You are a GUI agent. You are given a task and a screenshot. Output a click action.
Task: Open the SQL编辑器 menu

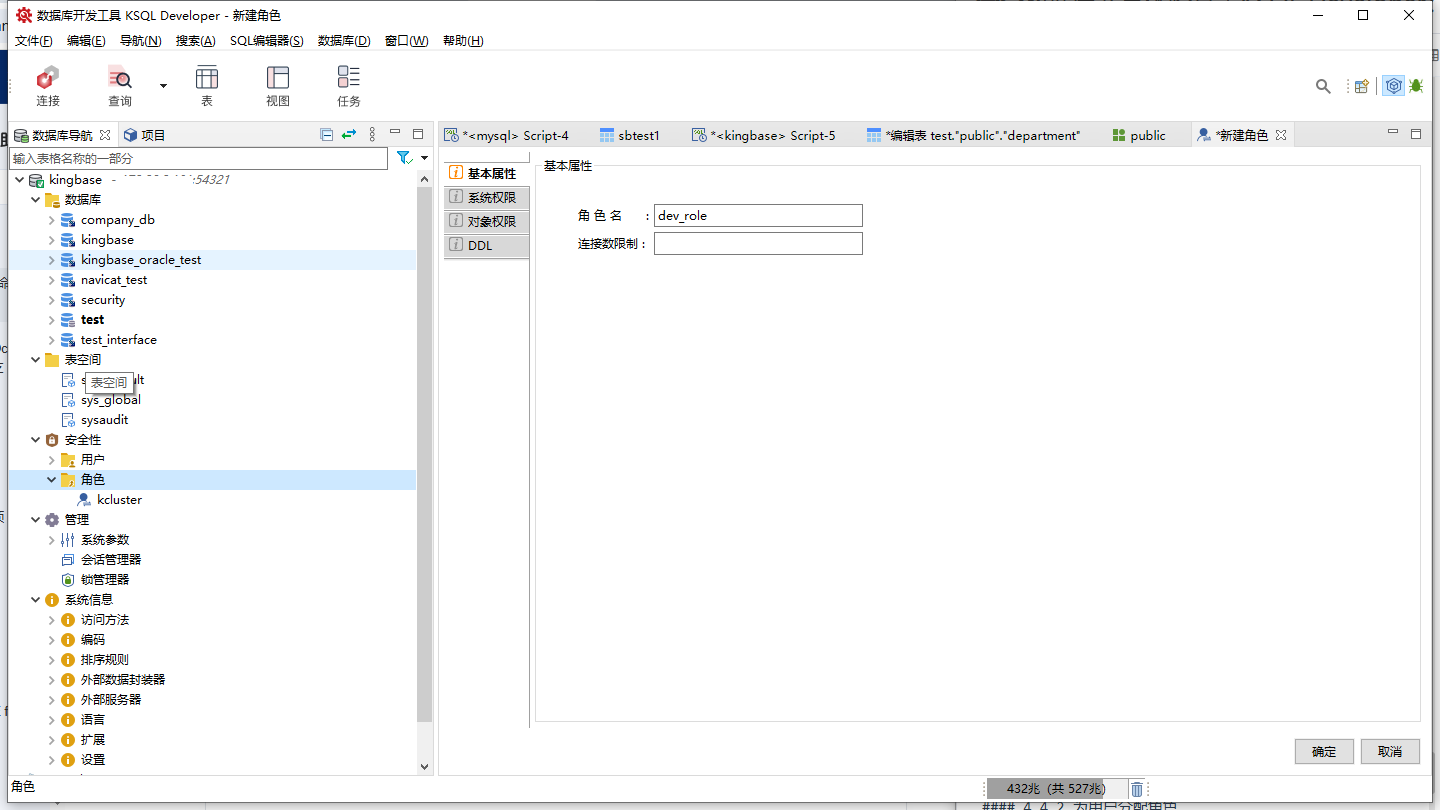coord(266,41)
